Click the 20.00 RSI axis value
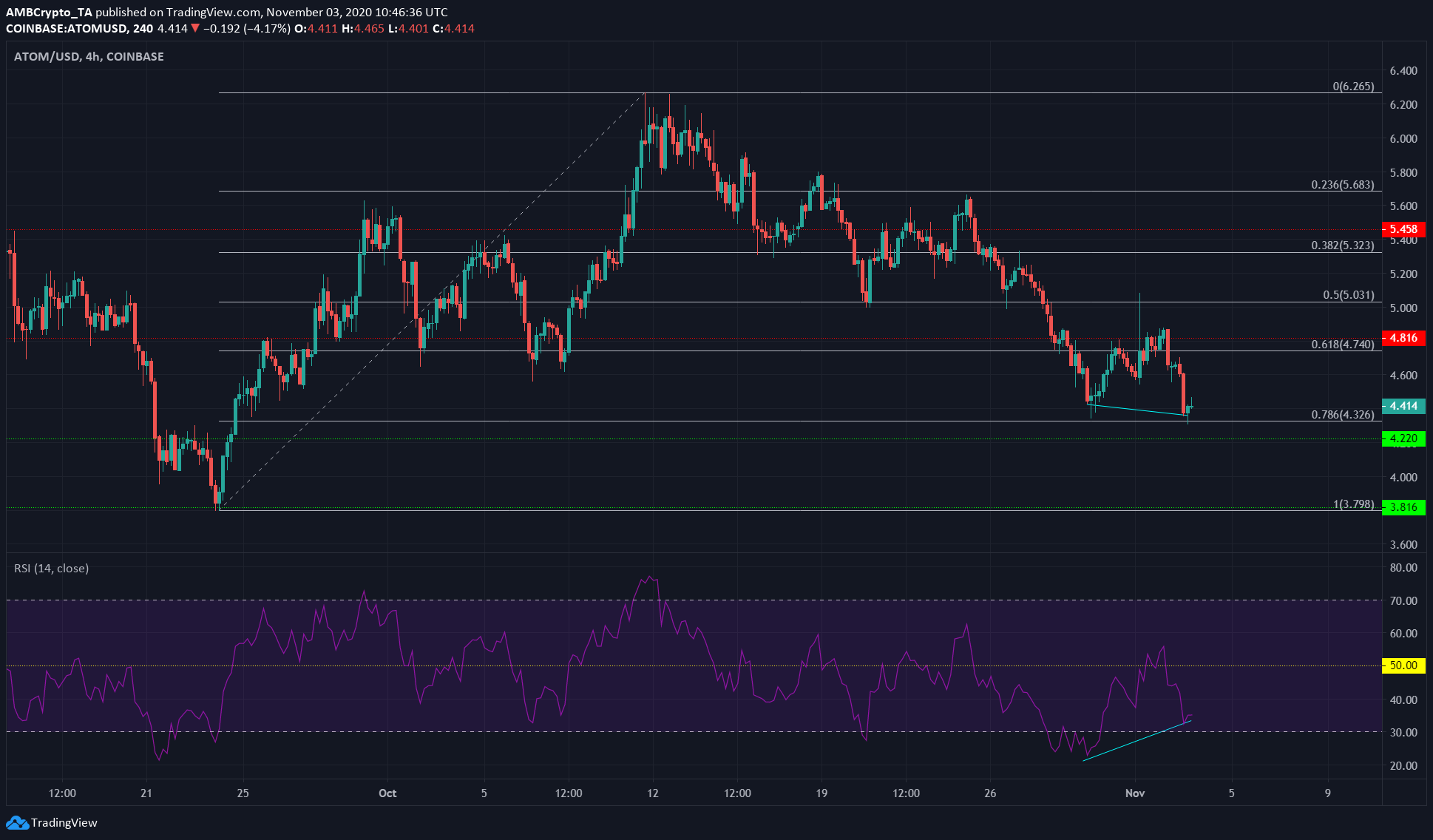 pyautogui.click(x=1403, y=766)
